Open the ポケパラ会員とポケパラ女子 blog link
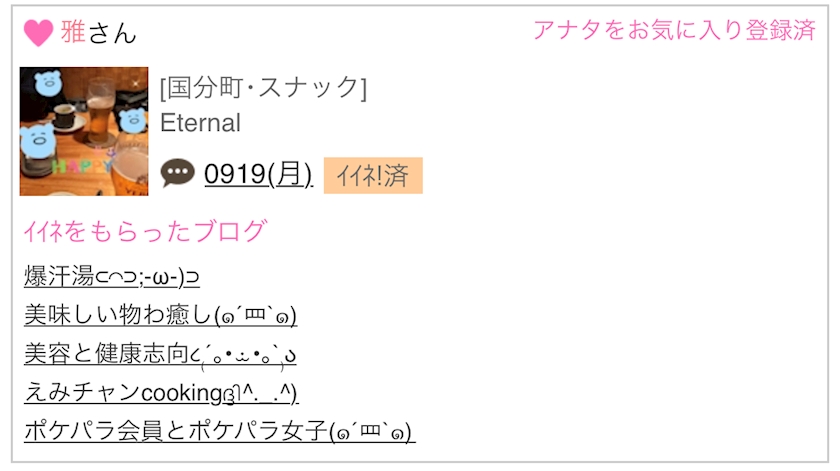This screenshot has width=840, height=471. [219, 432]
